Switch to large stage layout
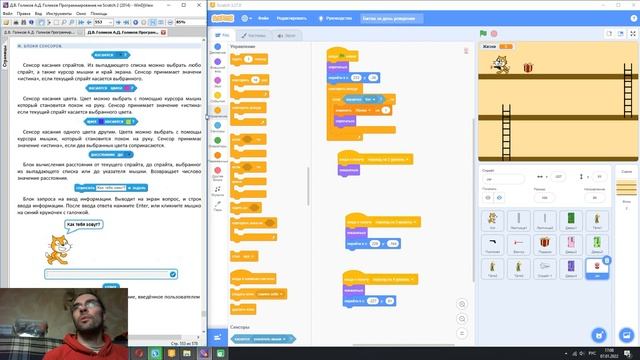 tap(620, 33)
